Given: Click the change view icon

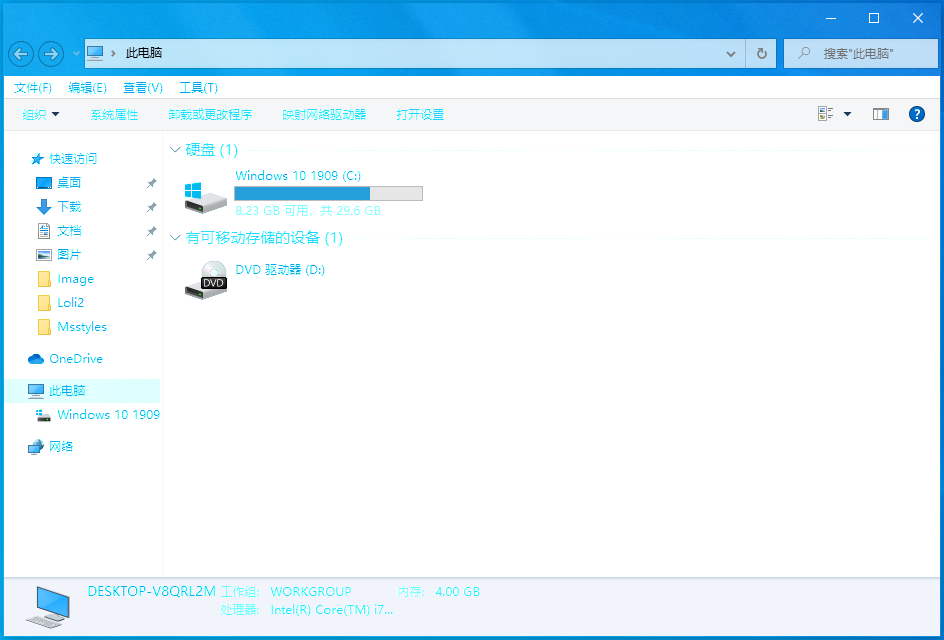Looking at the screenshot, I should tap(825, 114).
